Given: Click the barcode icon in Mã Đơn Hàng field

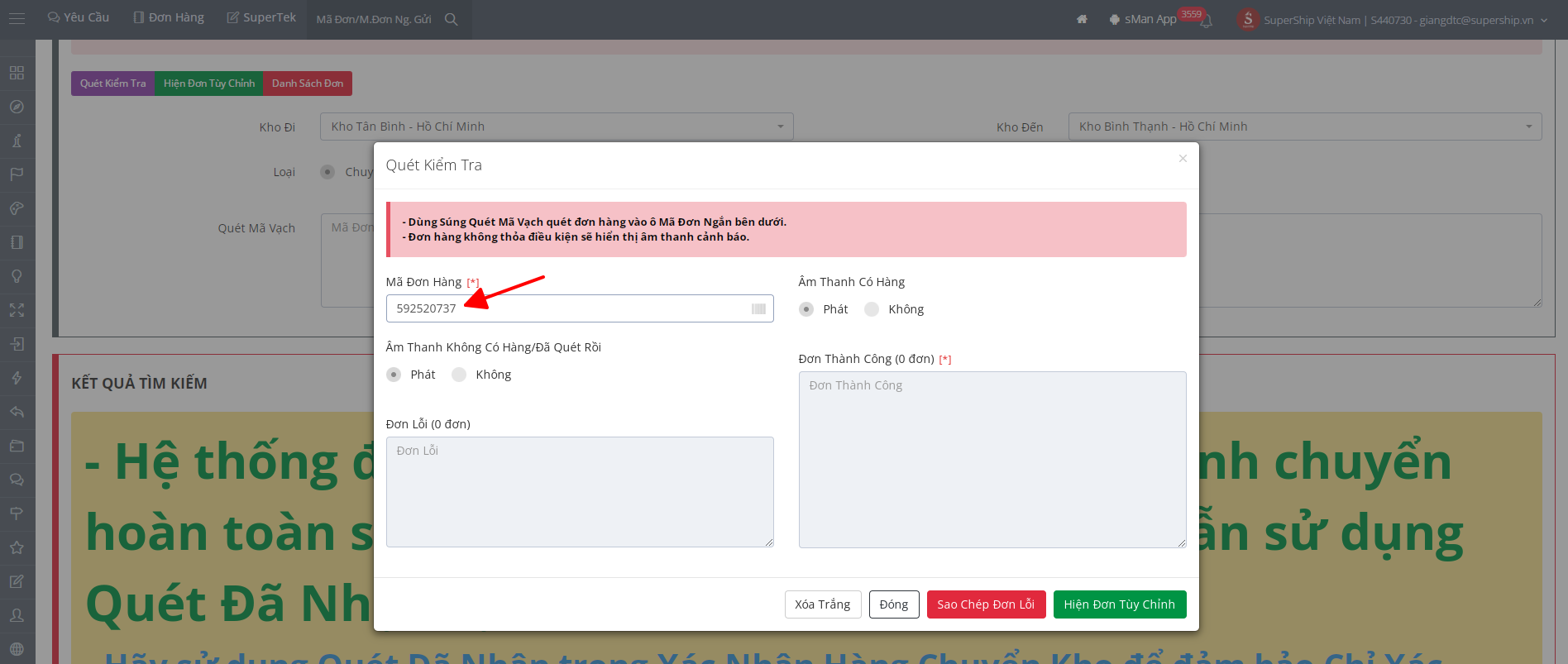Looking at the screenshot, I should [758, 308].
